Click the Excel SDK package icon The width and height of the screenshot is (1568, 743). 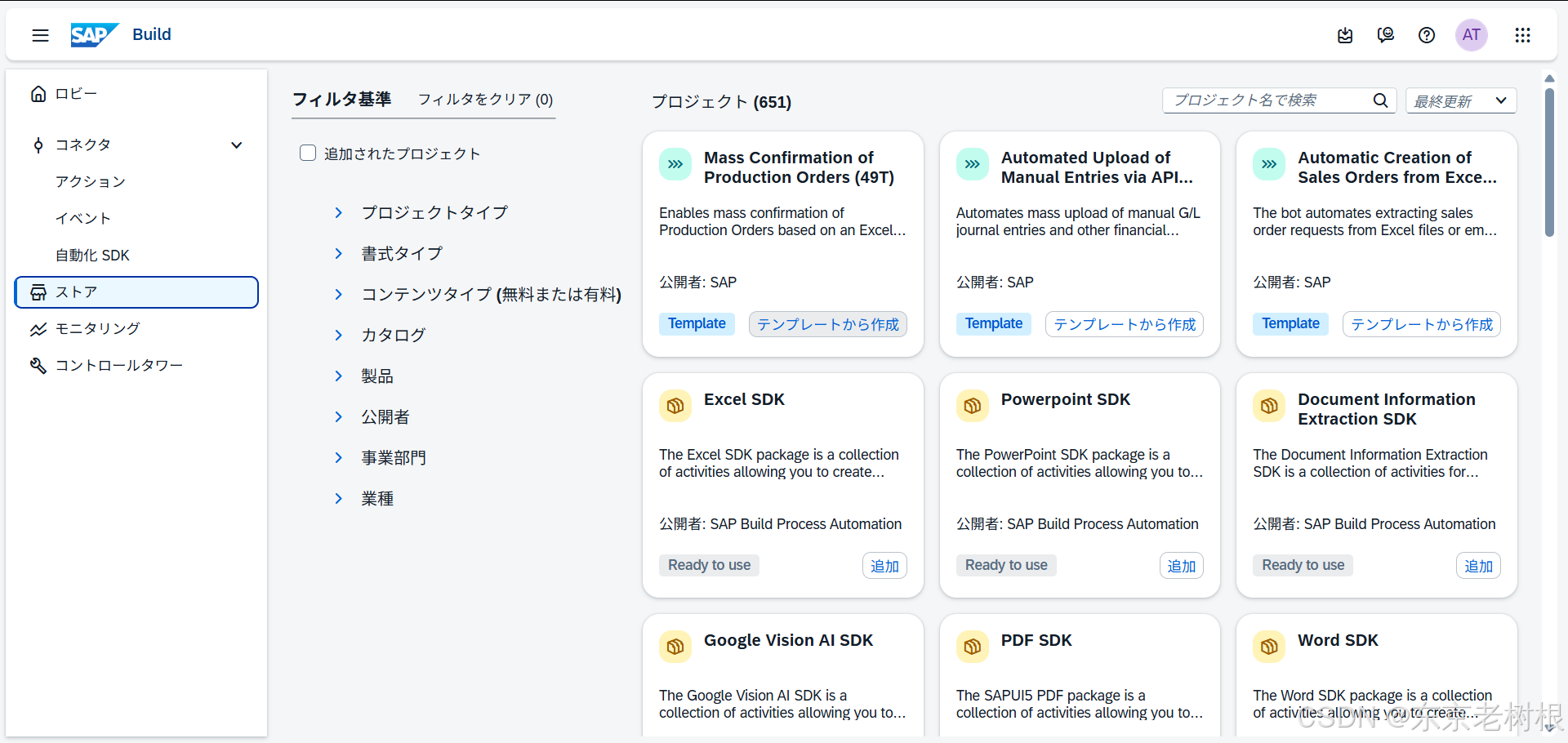click(675, 406)
